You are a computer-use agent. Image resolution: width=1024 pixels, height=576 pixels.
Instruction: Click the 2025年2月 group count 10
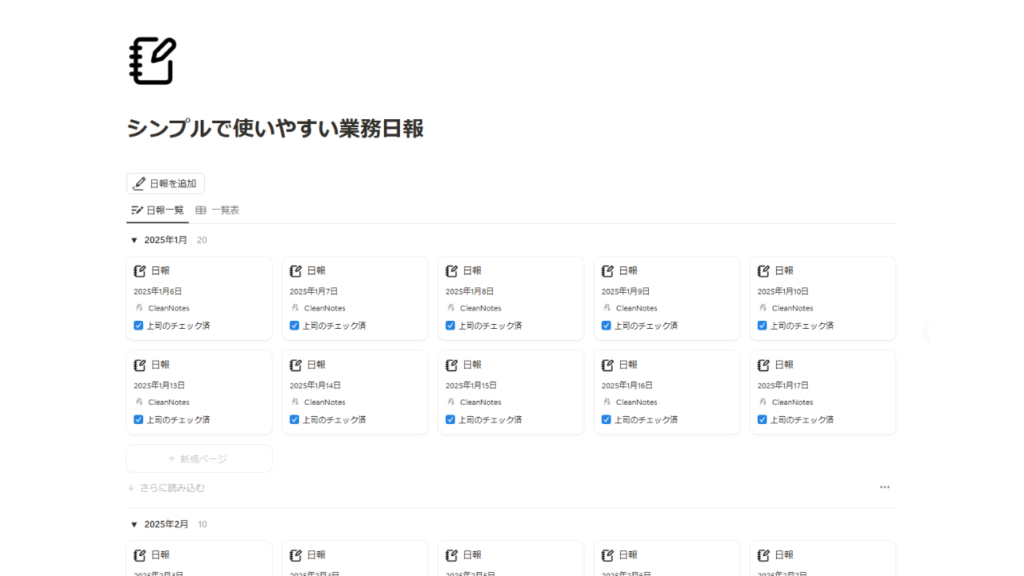click(202, 524)
